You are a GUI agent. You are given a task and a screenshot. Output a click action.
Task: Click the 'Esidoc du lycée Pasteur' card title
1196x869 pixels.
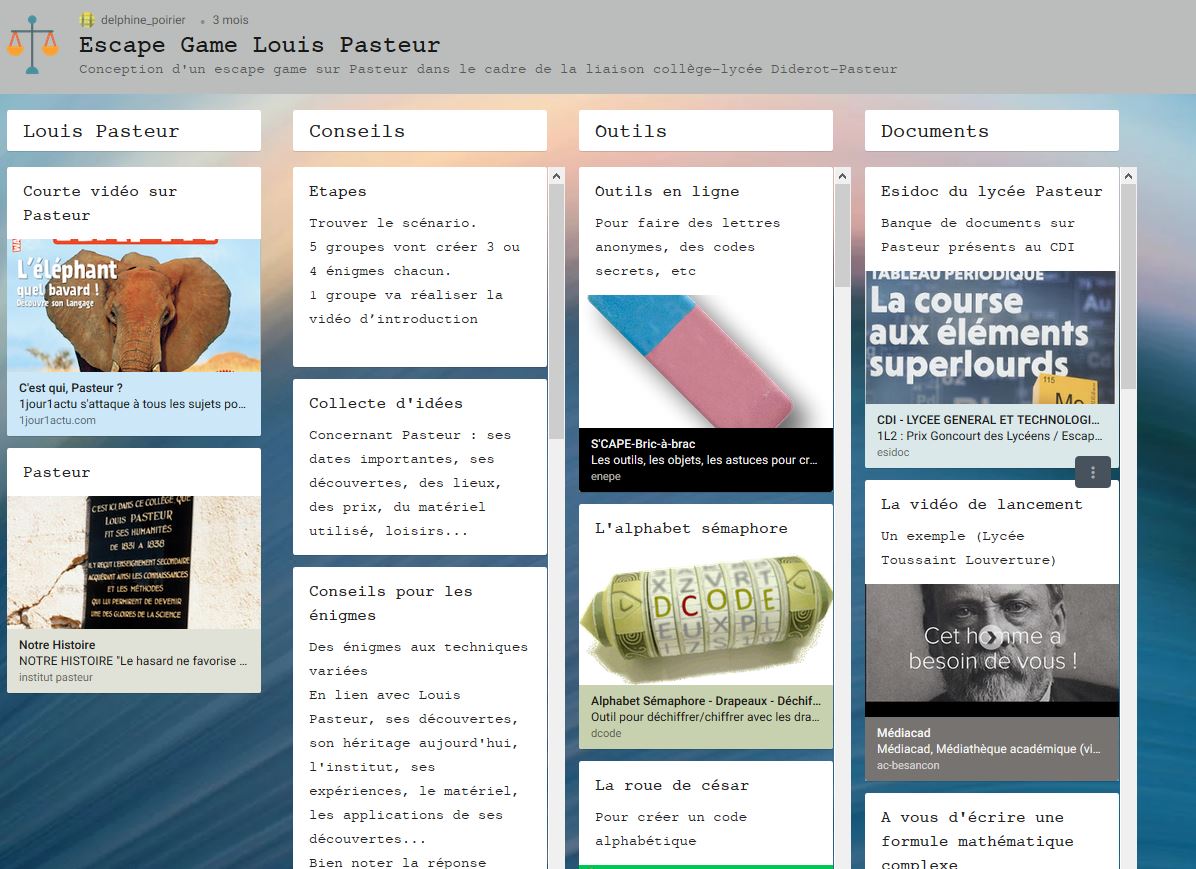(992, 192)
